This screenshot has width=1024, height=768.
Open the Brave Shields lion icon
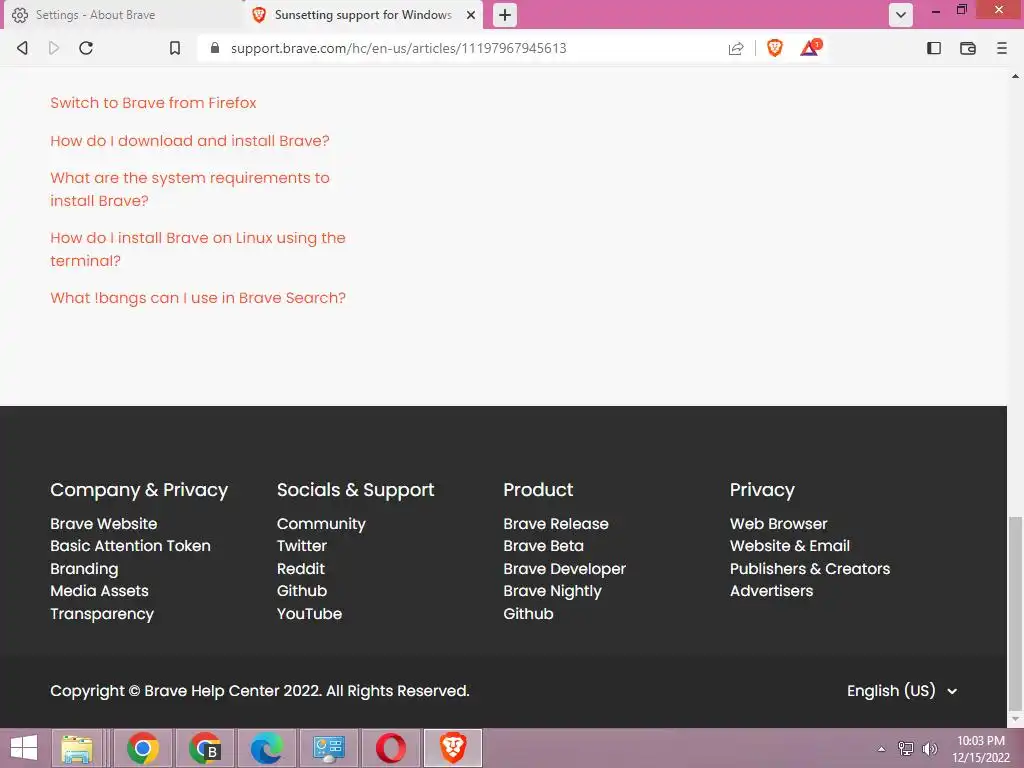coord(775,48)
